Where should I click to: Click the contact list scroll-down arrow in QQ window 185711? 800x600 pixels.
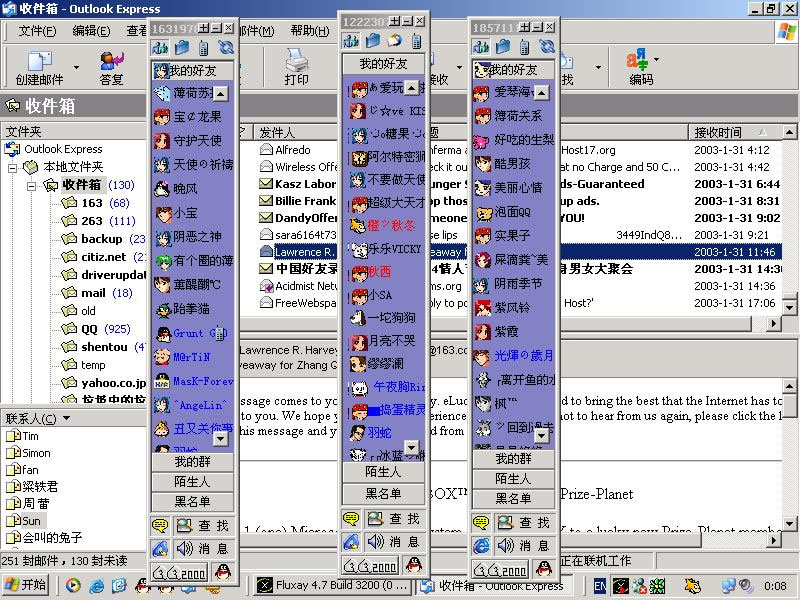click(x=541, y=435)
